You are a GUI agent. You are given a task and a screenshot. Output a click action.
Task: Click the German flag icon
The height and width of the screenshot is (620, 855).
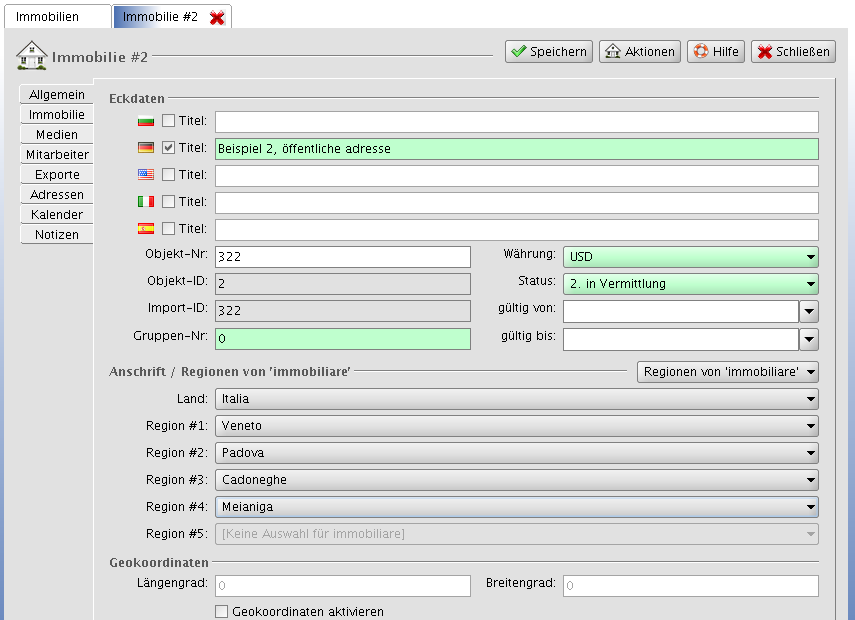click(146, 148)
